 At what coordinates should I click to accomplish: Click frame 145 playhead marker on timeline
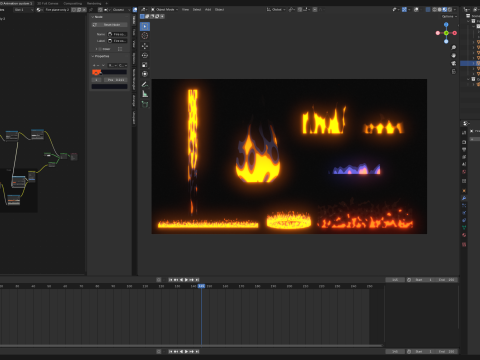coord(201,286)
